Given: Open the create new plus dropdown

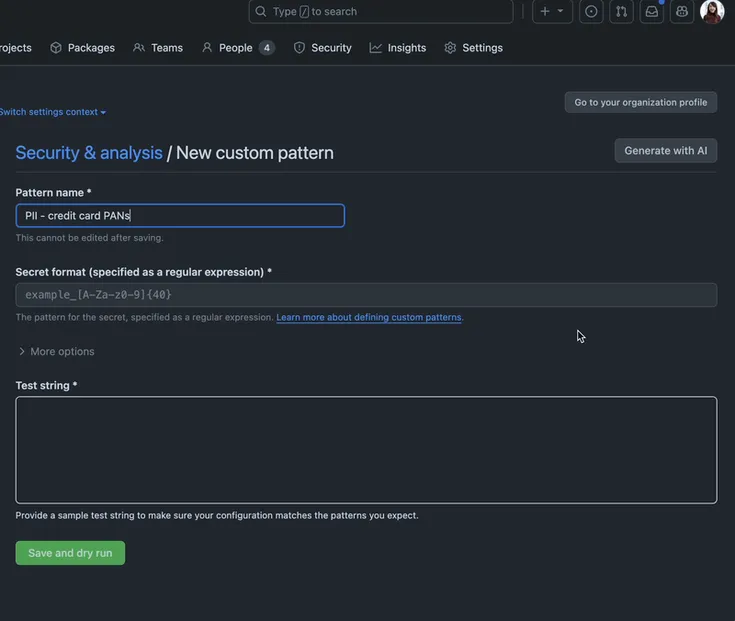Looking at the screenshot, I should coord(551,11).
